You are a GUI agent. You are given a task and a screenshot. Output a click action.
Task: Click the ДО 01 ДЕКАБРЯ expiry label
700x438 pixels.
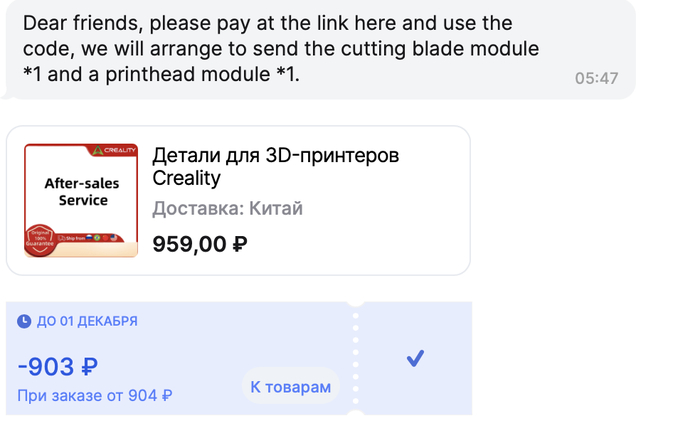87,321
